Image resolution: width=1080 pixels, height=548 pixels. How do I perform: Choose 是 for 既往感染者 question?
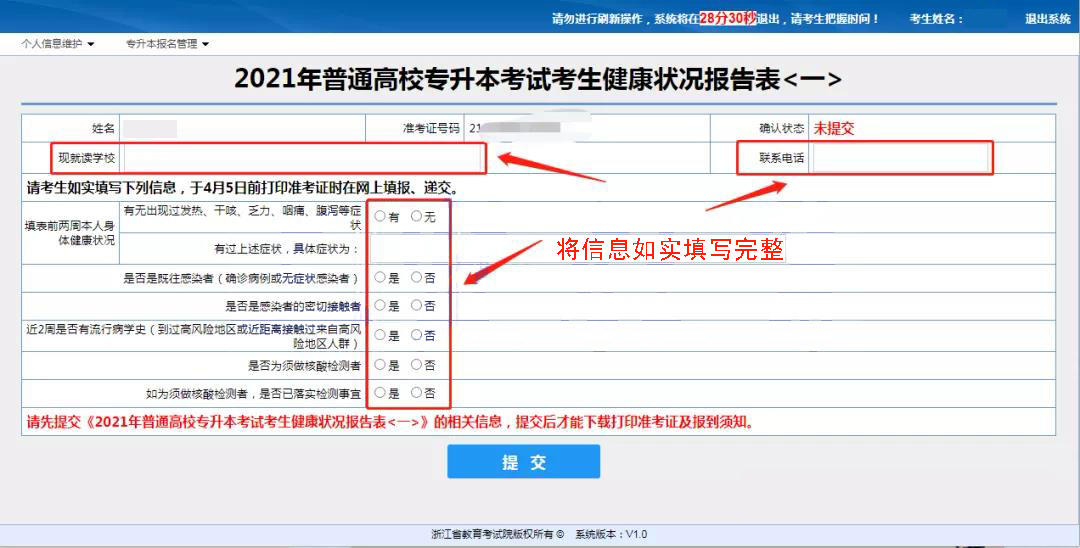click(x=380, y=277)
